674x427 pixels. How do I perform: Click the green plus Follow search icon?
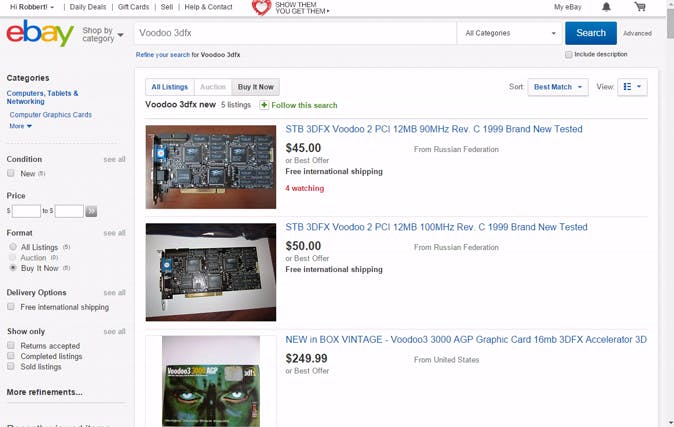pos(264,105)
